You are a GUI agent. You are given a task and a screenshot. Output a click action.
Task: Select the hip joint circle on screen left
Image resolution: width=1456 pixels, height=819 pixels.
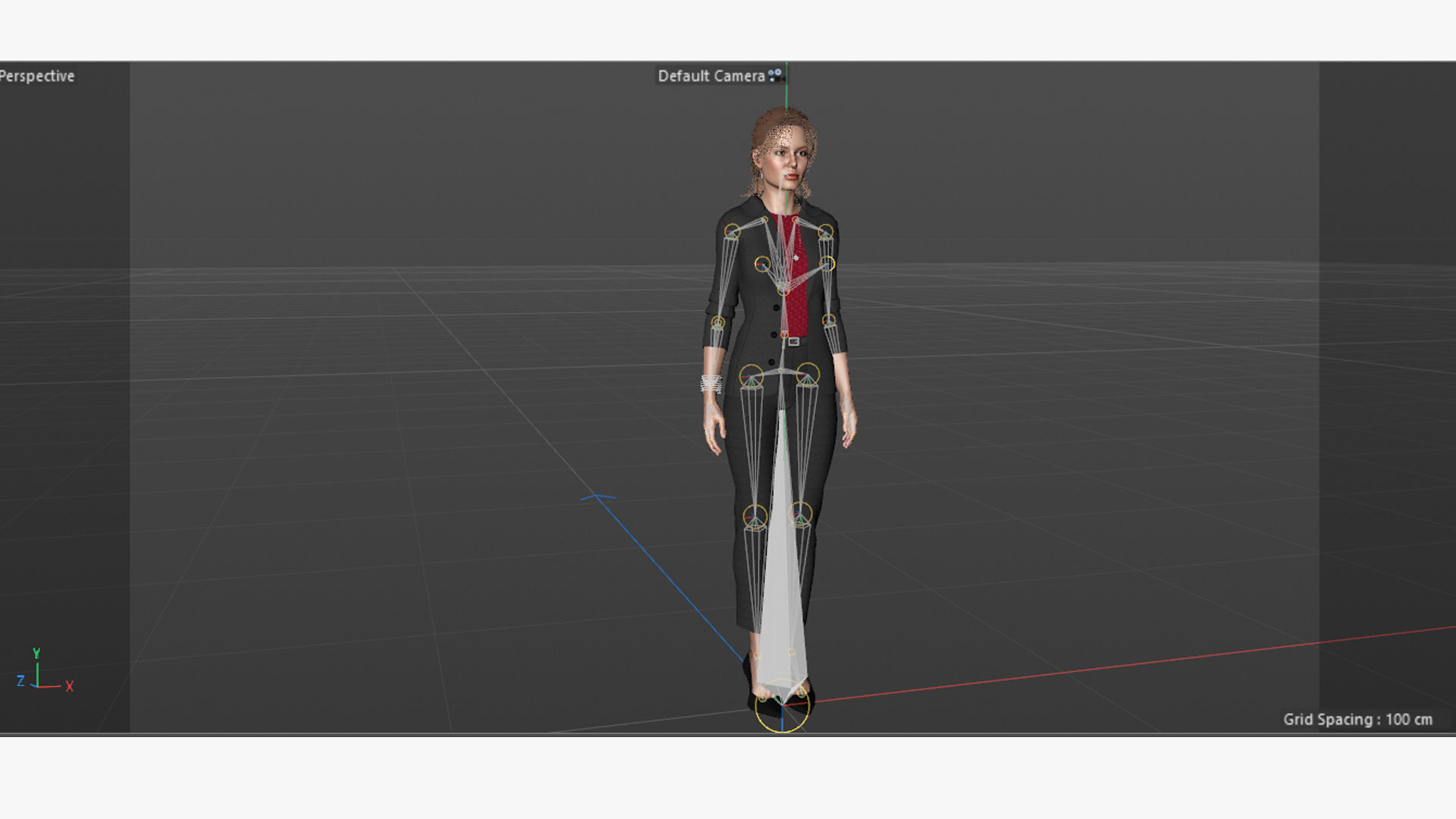751,375
